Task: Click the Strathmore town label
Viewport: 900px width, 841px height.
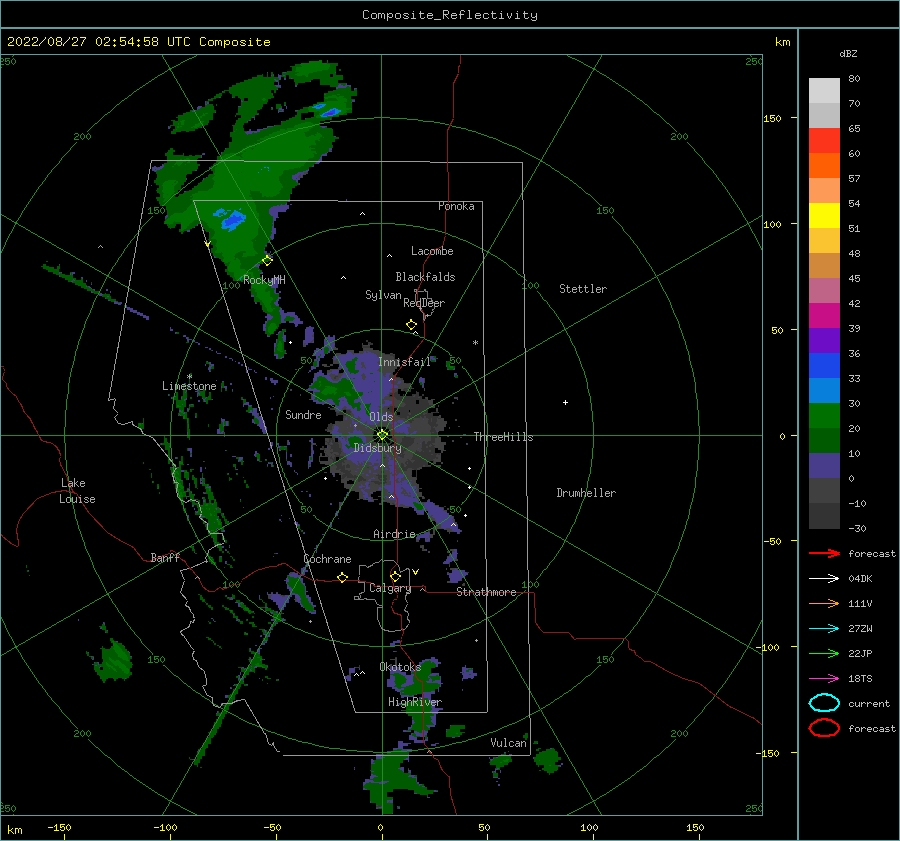Action: 486,592
